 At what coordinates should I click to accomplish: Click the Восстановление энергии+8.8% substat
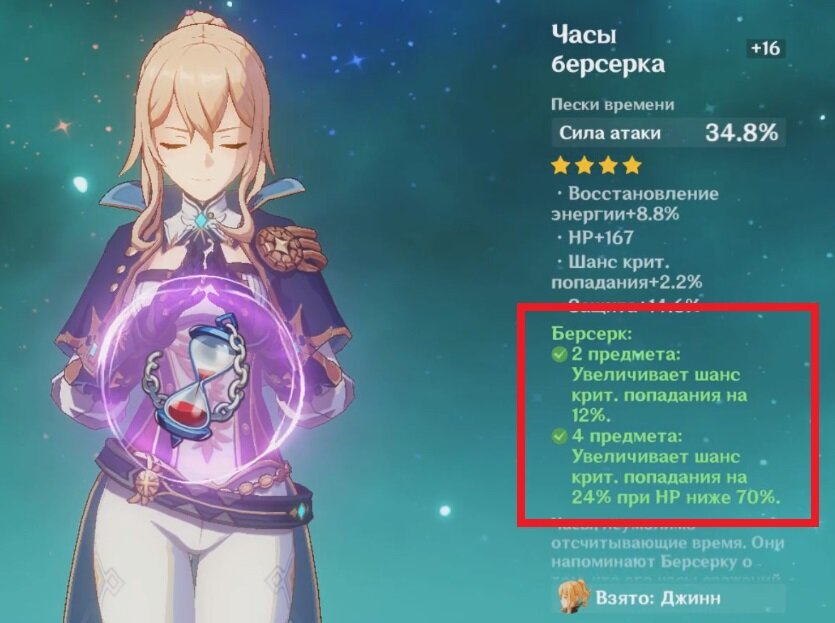(x=635, y=203)
